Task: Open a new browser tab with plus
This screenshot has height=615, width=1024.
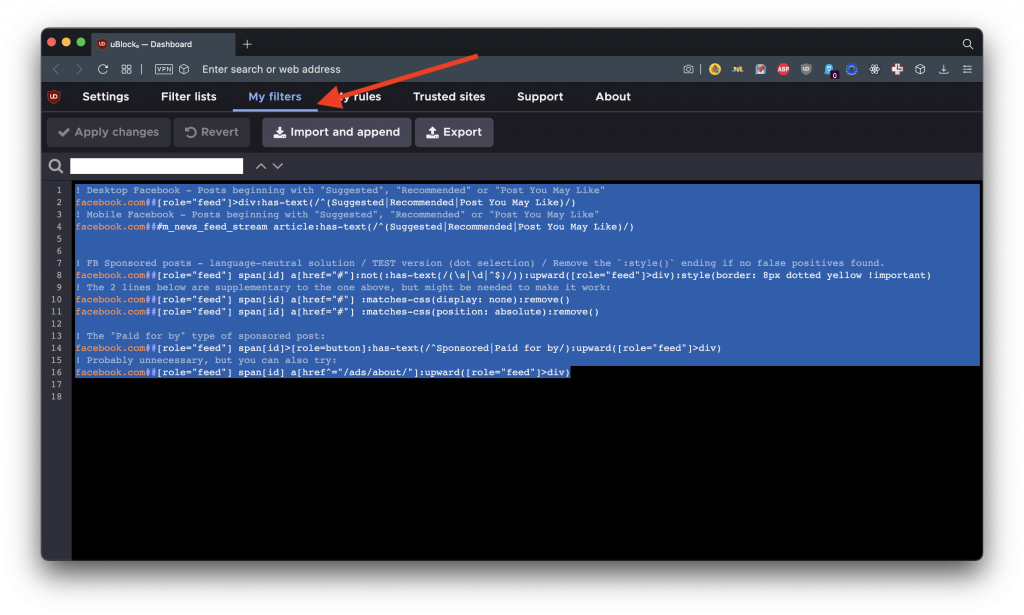Action: [x=247, y=44]
